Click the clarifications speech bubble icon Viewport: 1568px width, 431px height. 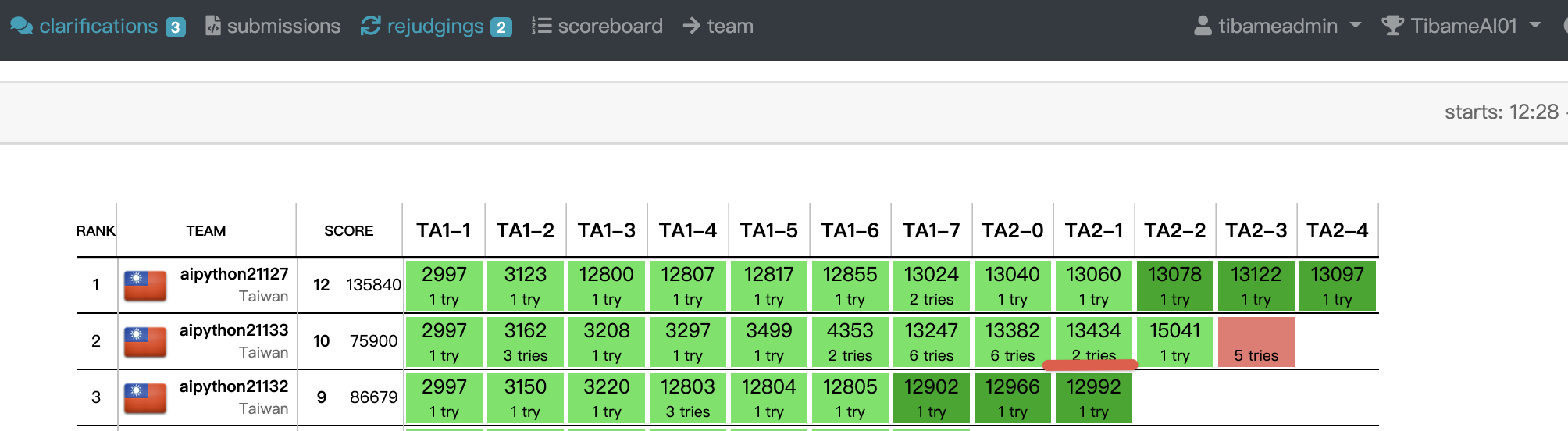21,26
